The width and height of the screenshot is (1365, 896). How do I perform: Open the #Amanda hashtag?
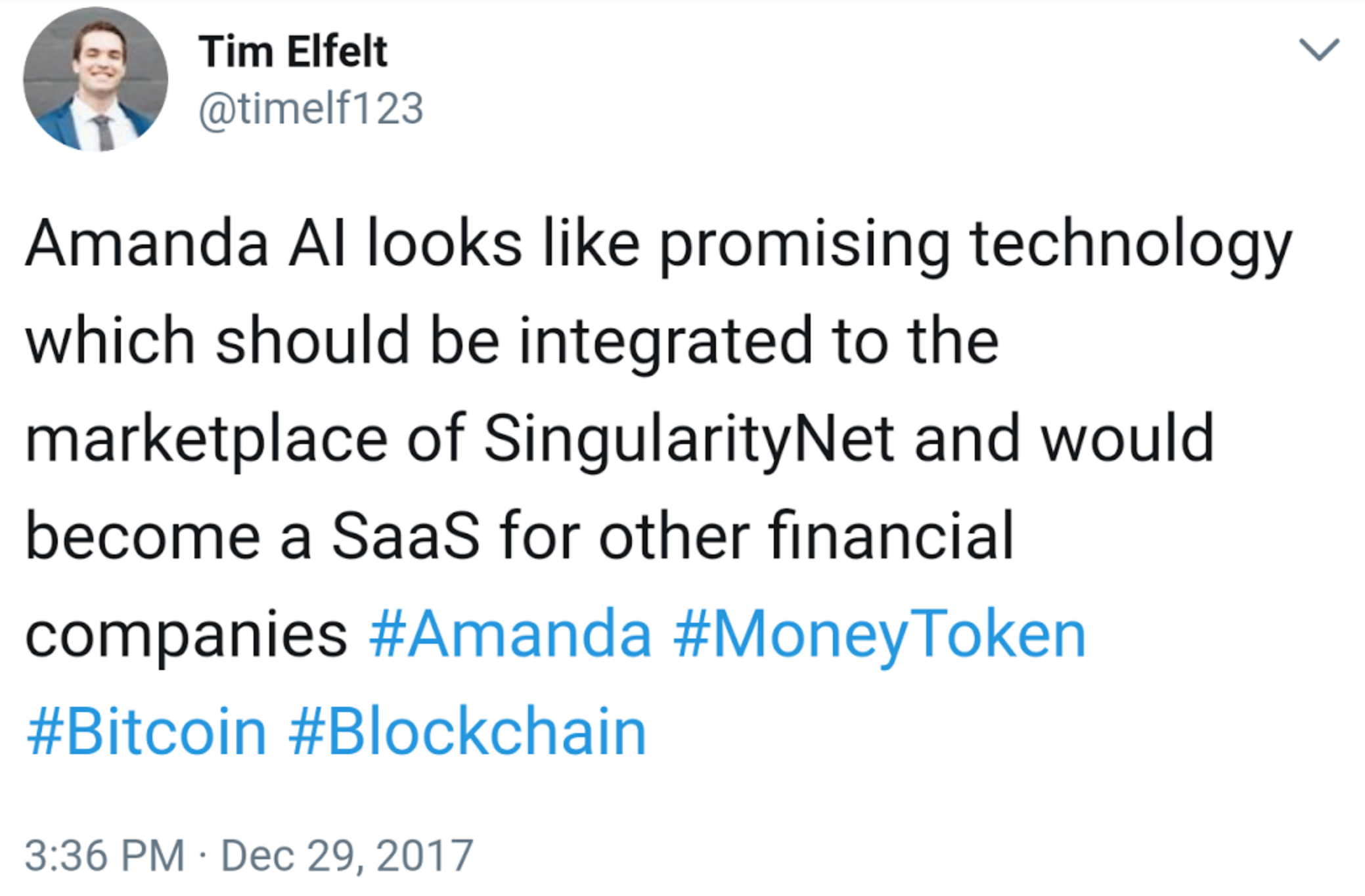510,634
